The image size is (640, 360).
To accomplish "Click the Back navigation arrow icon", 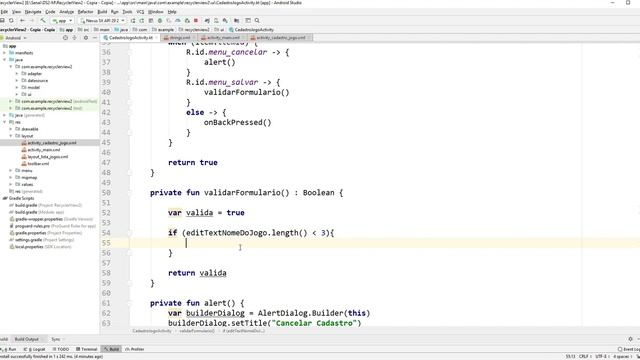I will pos(22,20).
